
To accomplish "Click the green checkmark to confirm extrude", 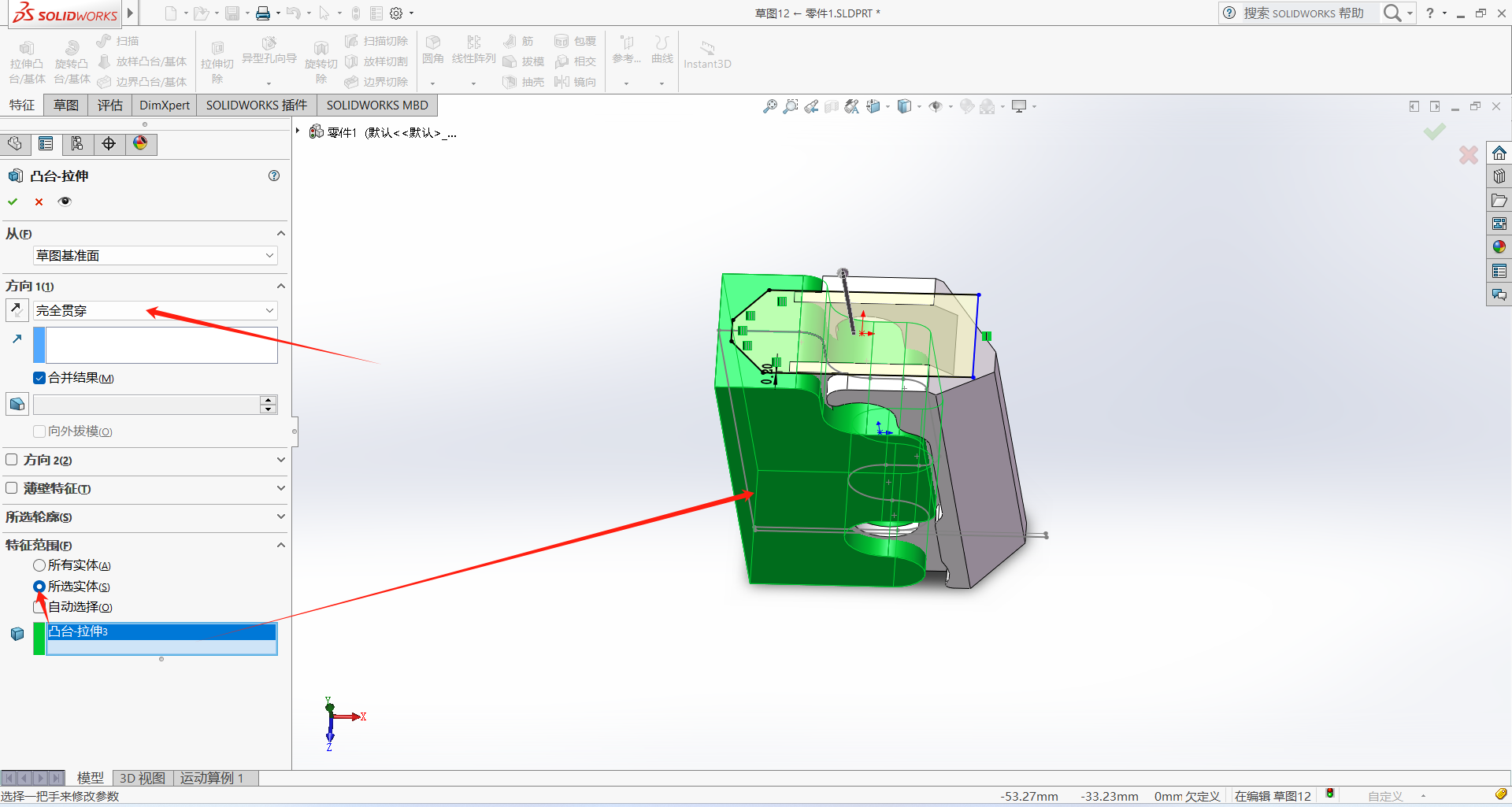I will pyautogui.click(x=13, y=202).
